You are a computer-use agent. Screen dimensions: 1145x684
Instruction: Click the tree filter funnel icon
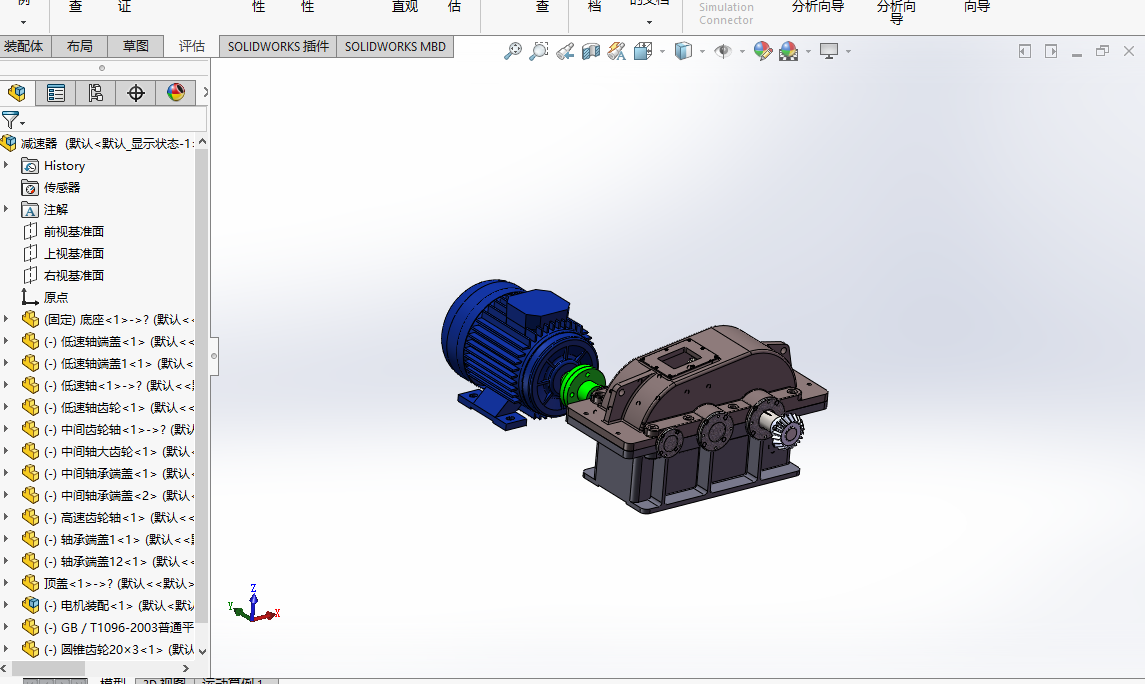(x=11, y=120)
